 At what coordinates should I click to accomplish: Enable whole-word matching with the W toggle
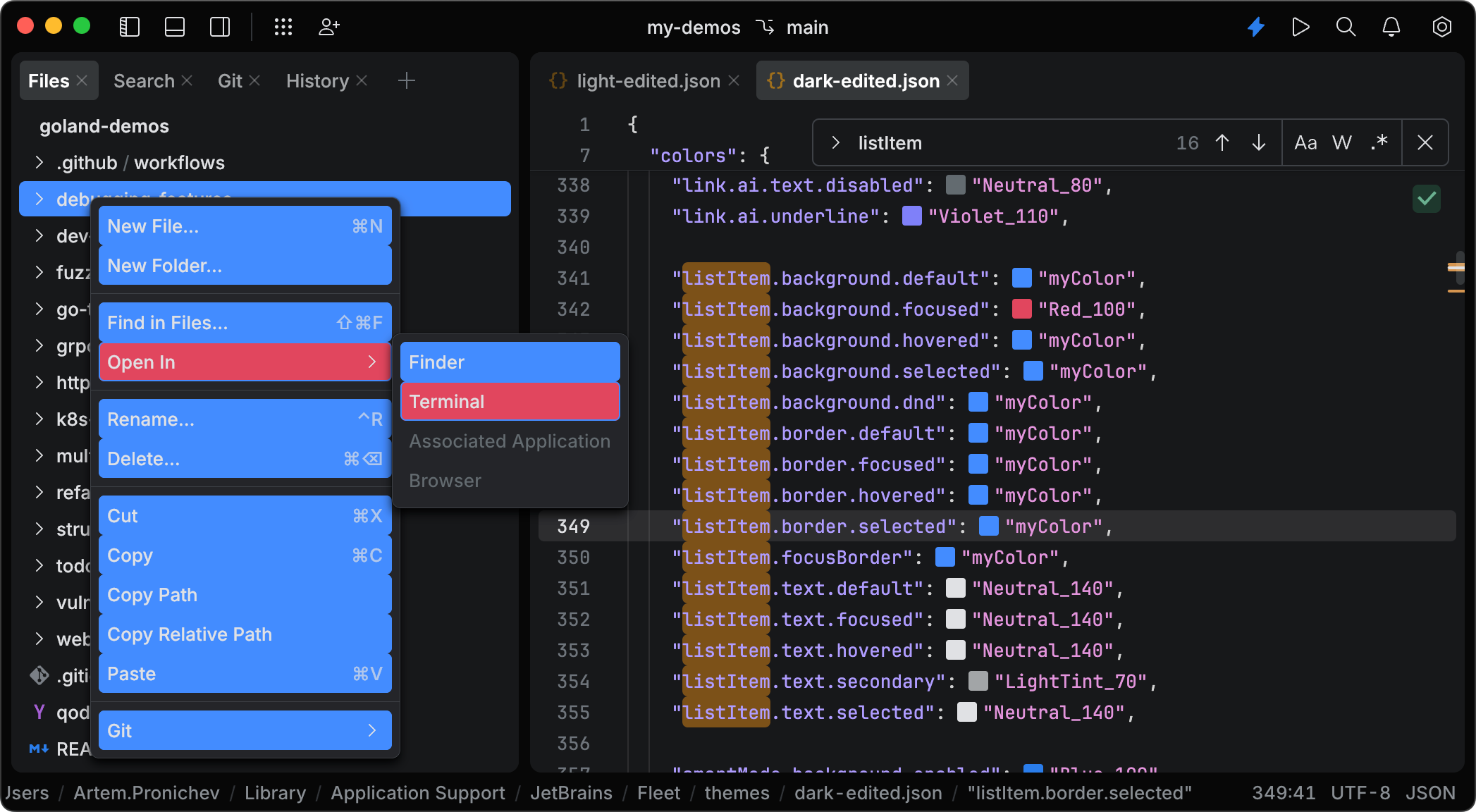click(x=1342, y=142)
